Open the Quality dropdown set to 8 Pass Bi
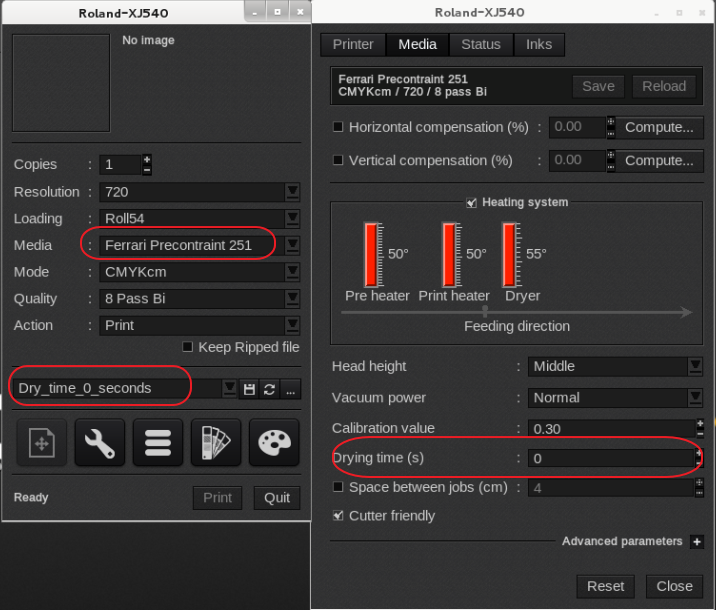The height and width of the screenshot is (610, 716). 292,299
